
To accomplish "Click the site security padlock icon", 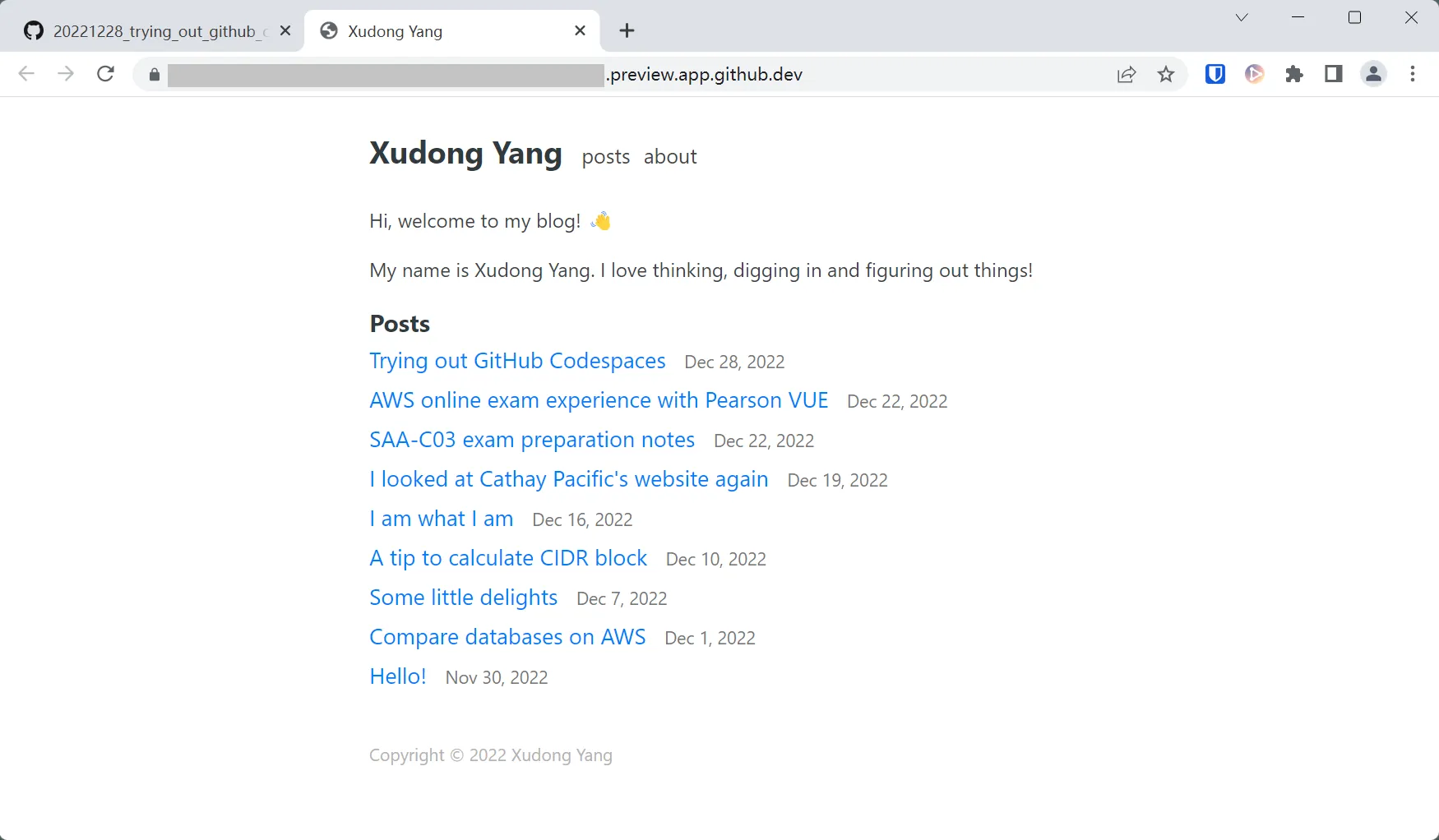I will pos(153,75).
